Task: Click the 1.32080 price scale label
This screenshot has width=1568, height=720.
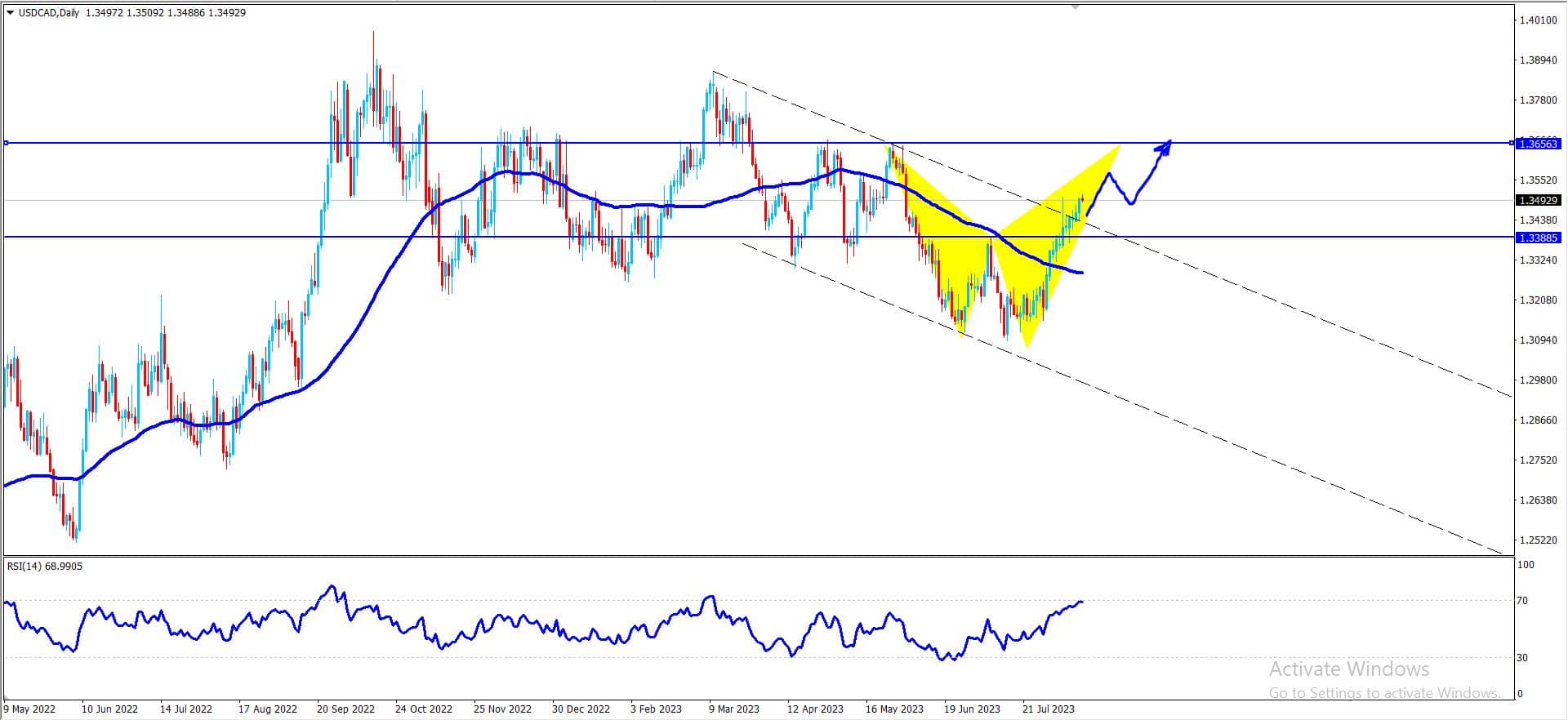Action: (1538, 300)
